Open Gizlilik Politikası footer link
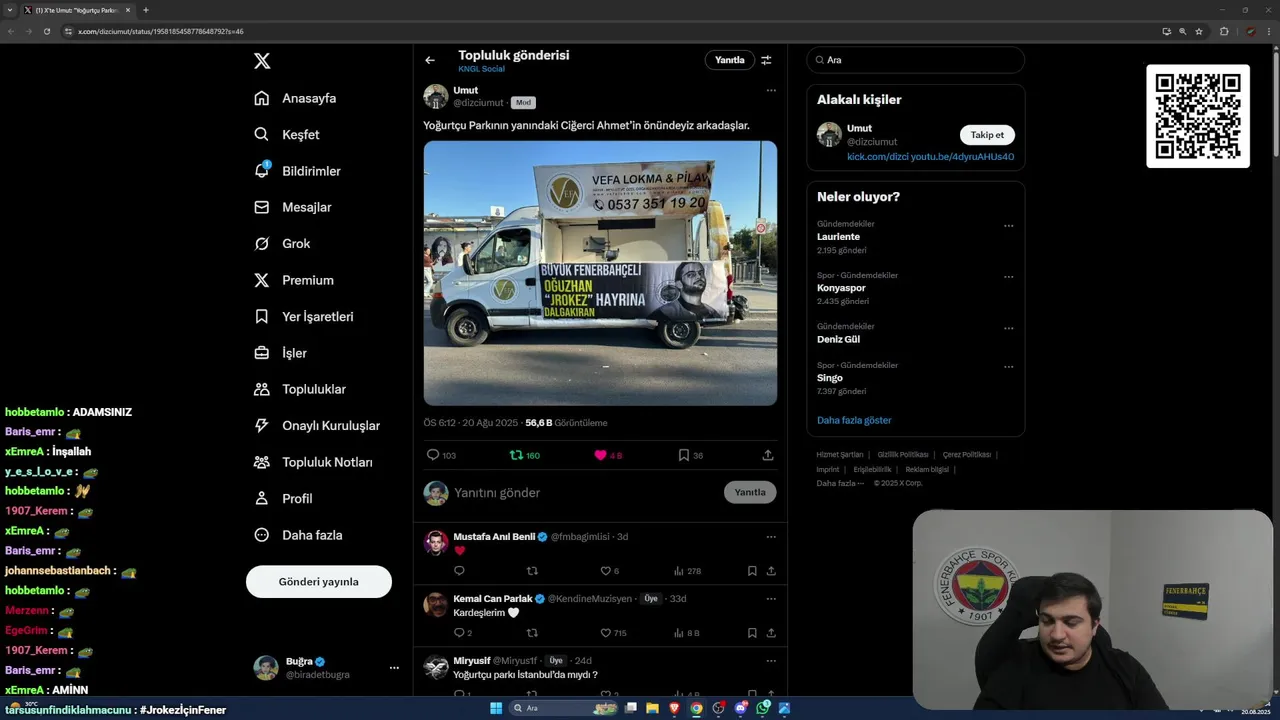The height and width of the screenshot is (720, 1280). [x=903, y=455]
